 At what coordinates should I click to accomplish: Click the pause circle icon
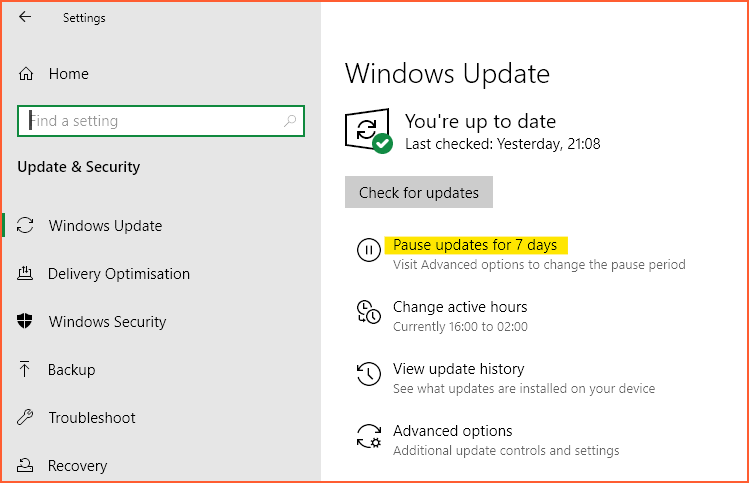pyautogui.click(x=368, y=250)
